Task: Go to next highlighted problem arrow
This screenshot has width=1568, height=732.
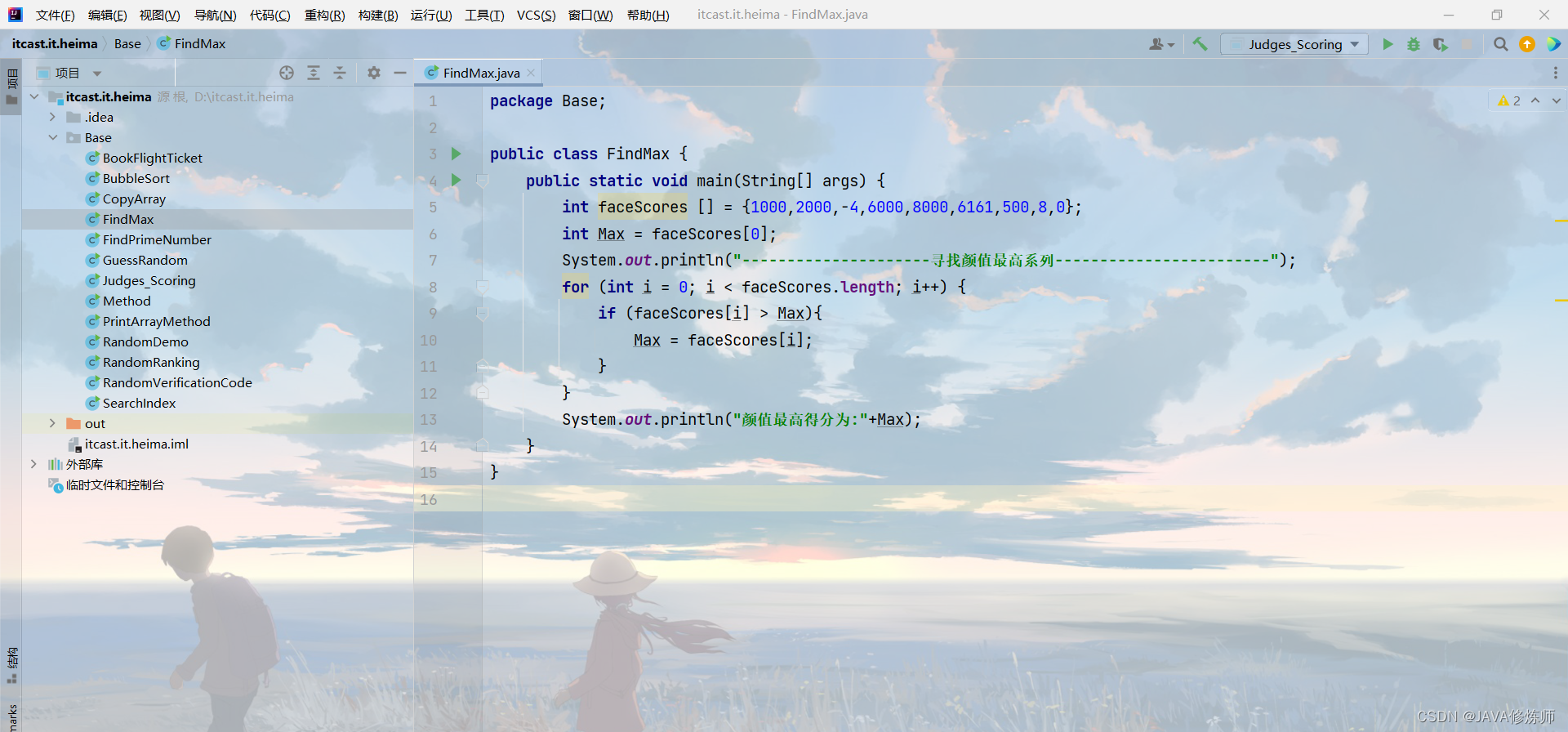Action: click(x=1557, y=100)
